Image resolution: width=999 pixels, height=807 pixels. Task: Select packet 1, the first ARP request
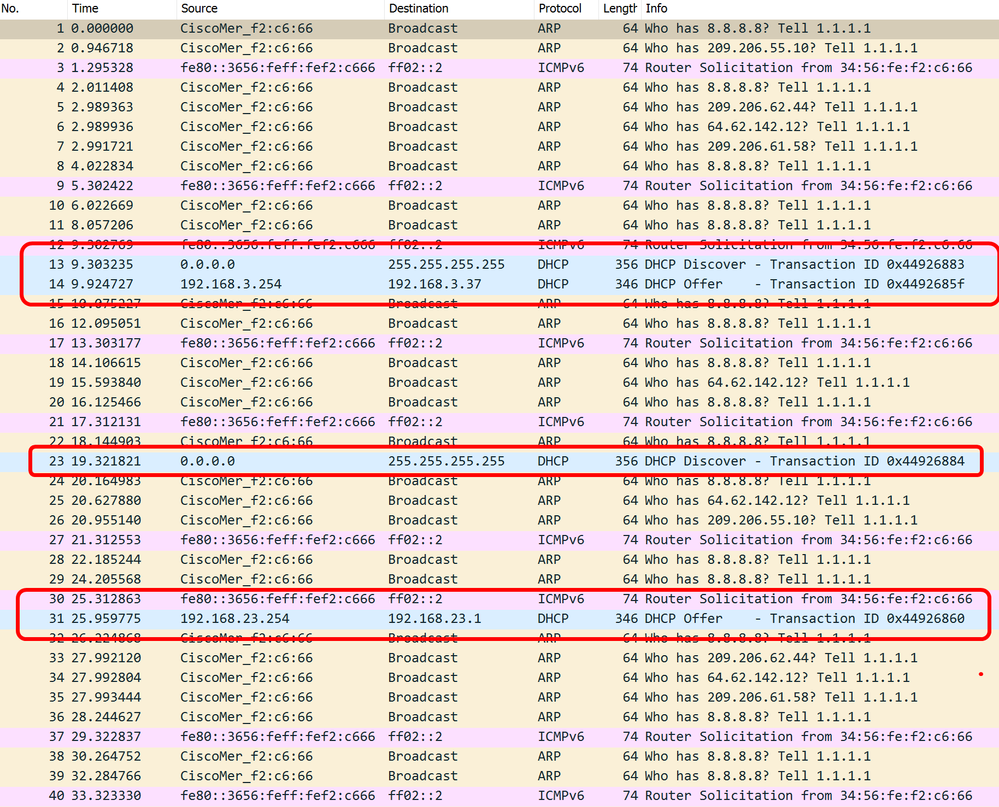(500, 28)
